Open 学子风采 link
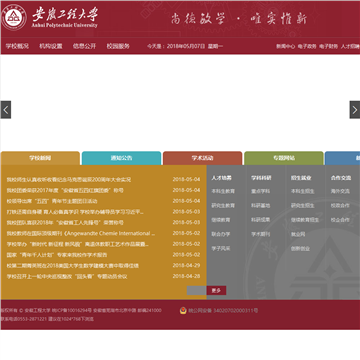Image resolution: width=360 pixels, height=360 pixels. click(x=221, y=249)
